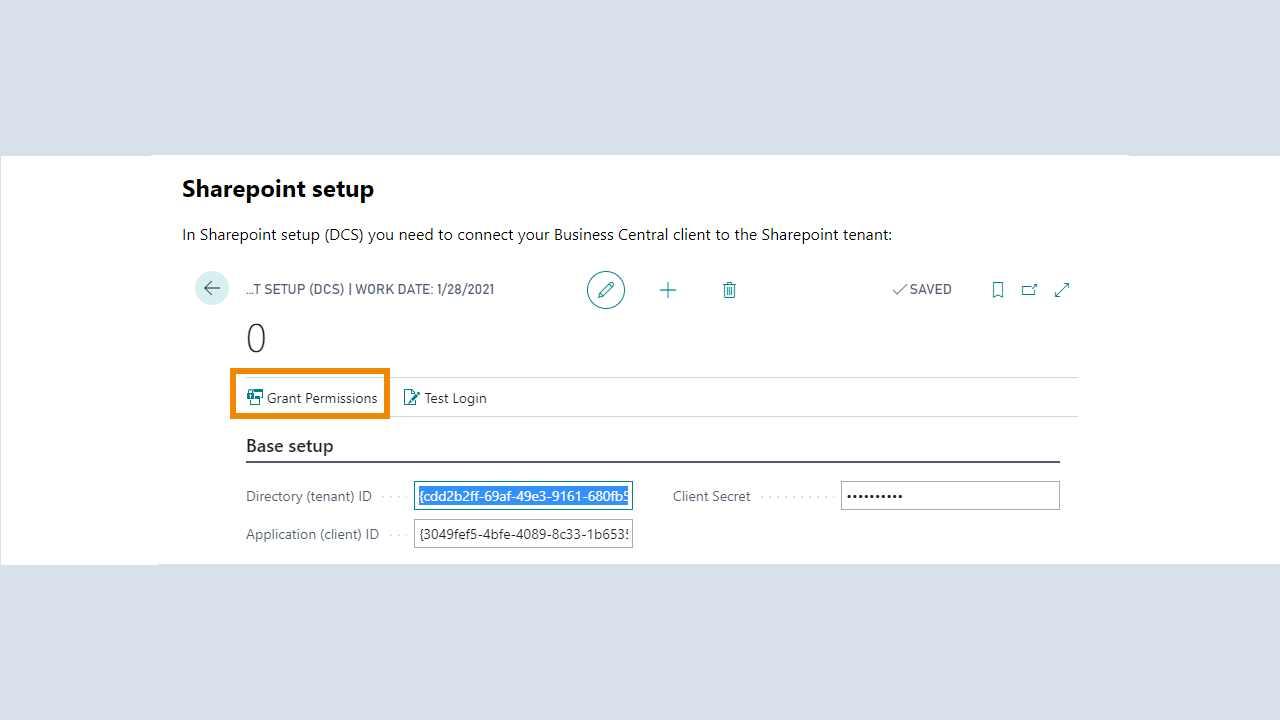Run Test Login action
The height and width of the screenshot is (720, 1280).
tap(445, 398)
